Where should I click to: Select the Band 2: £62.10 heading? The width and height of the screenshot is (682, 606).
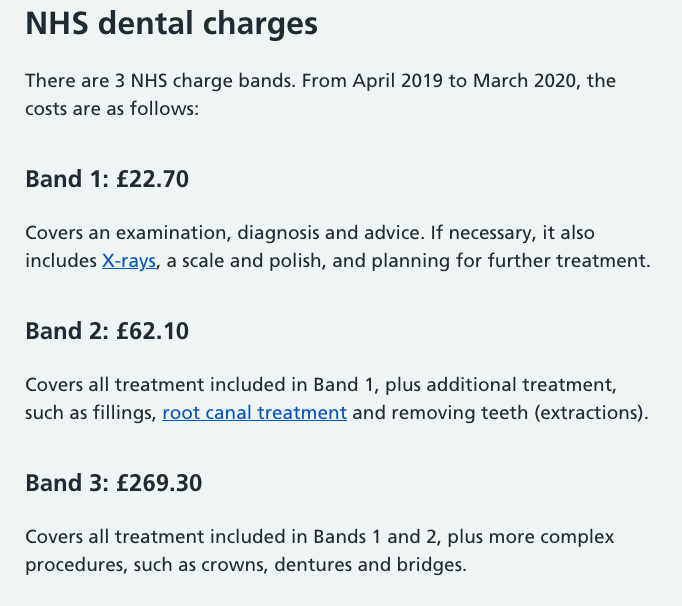point(107,331)
